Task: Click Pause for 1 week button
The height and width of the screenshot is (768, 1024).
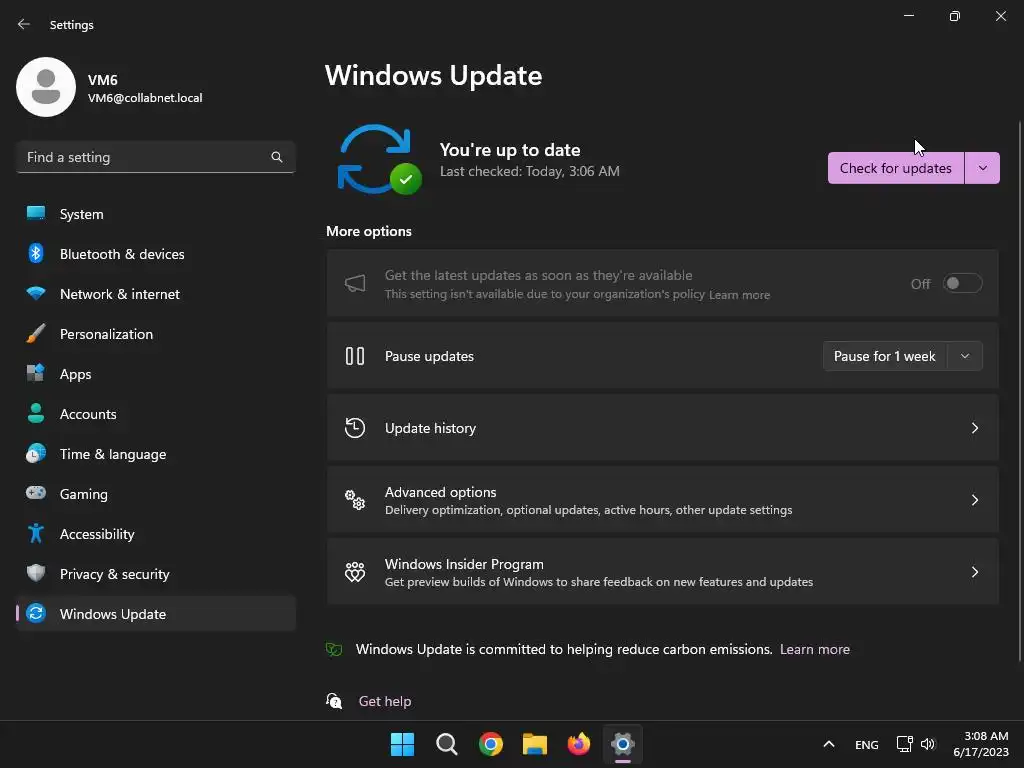Action: [x=885, y=356]
